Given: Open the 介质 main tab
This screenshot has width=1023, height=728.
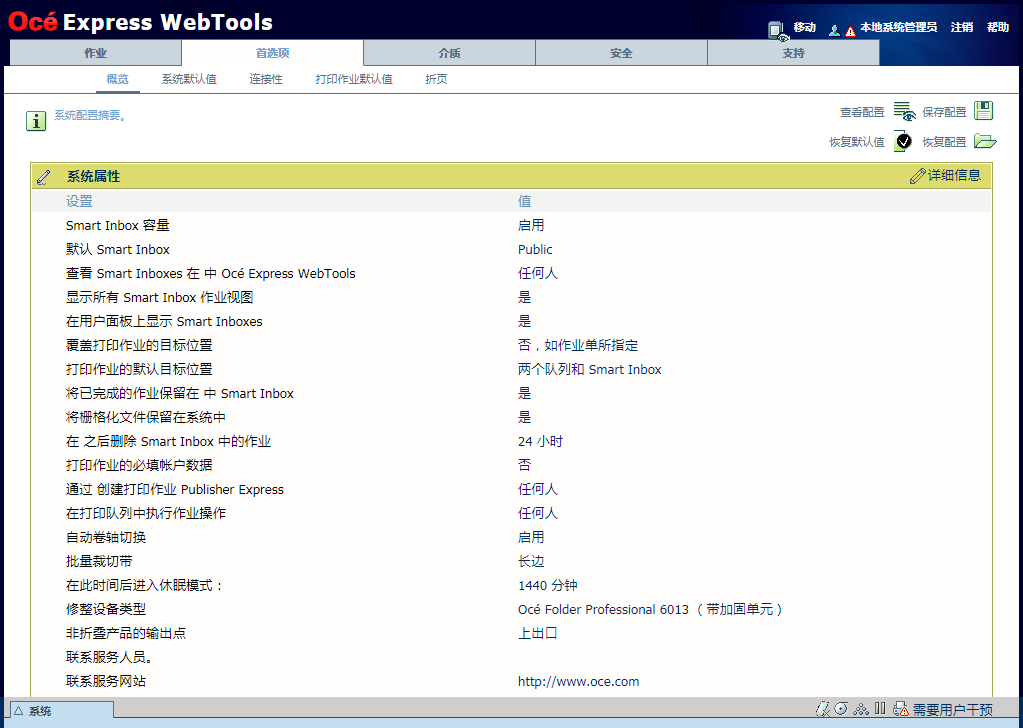Looking at the screenshot, I should [449, 53].
